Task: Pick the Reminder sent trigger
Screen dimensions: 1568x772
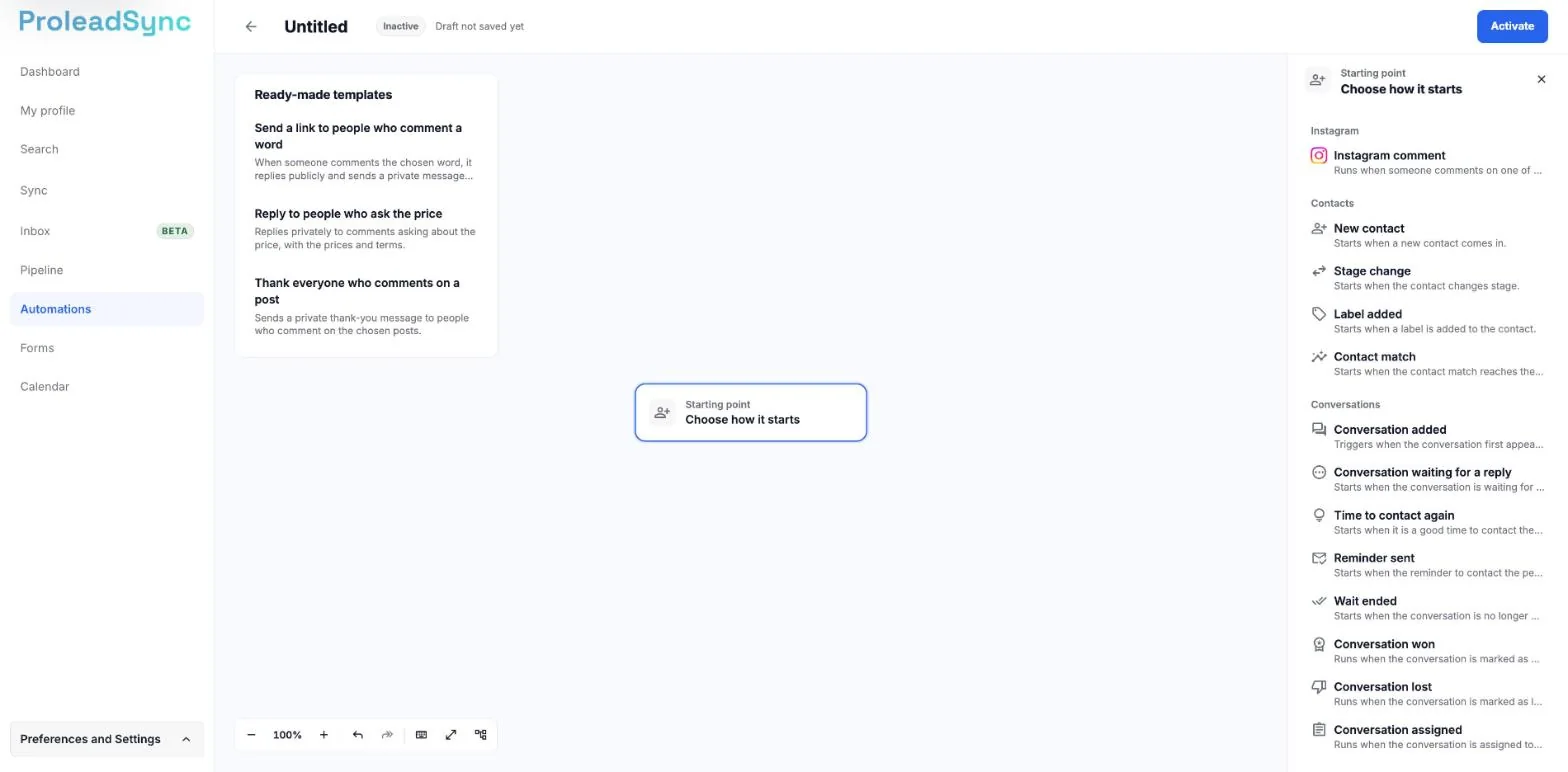Action: click(1427, 565)
